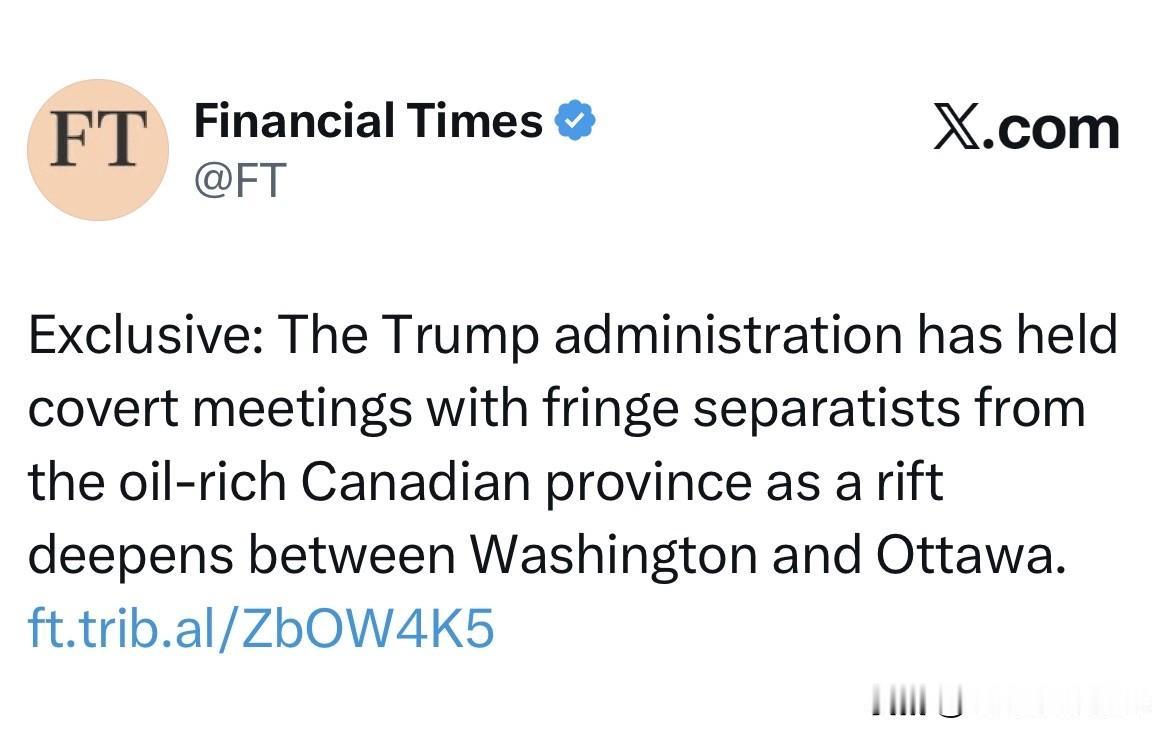This screenshot has width=1170, height=739.
Task: Click the blue verified checkmark badge
Action: click(x=575, y=122)
